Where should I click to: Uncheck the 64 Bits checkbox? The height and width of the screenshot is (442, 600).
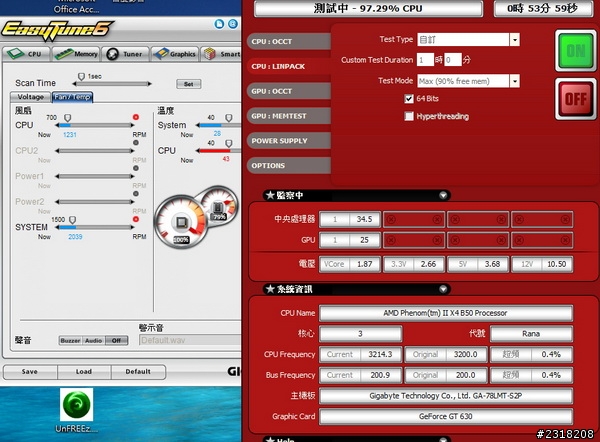409,99
